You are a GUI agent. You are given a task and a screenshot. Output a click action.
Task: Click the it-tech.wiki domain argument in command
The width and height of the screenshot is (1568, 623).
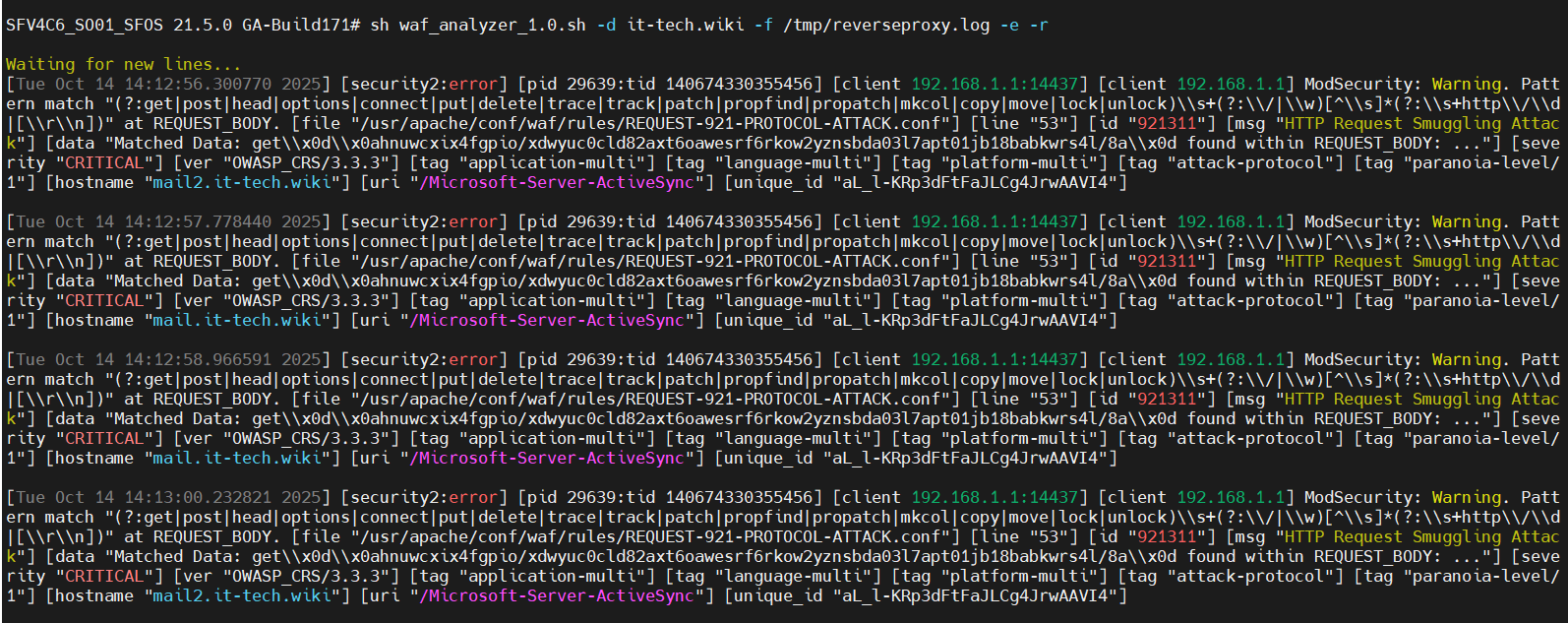(686, 26)
